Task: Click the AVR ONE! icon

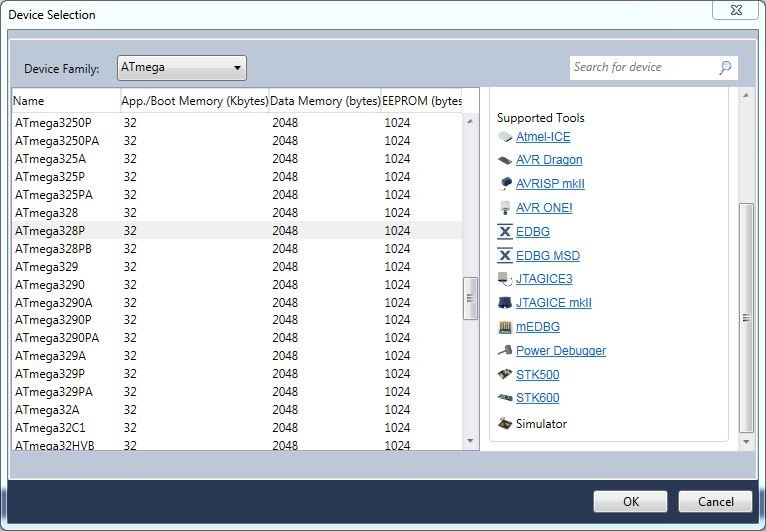Action: click(x=505, y=208)
